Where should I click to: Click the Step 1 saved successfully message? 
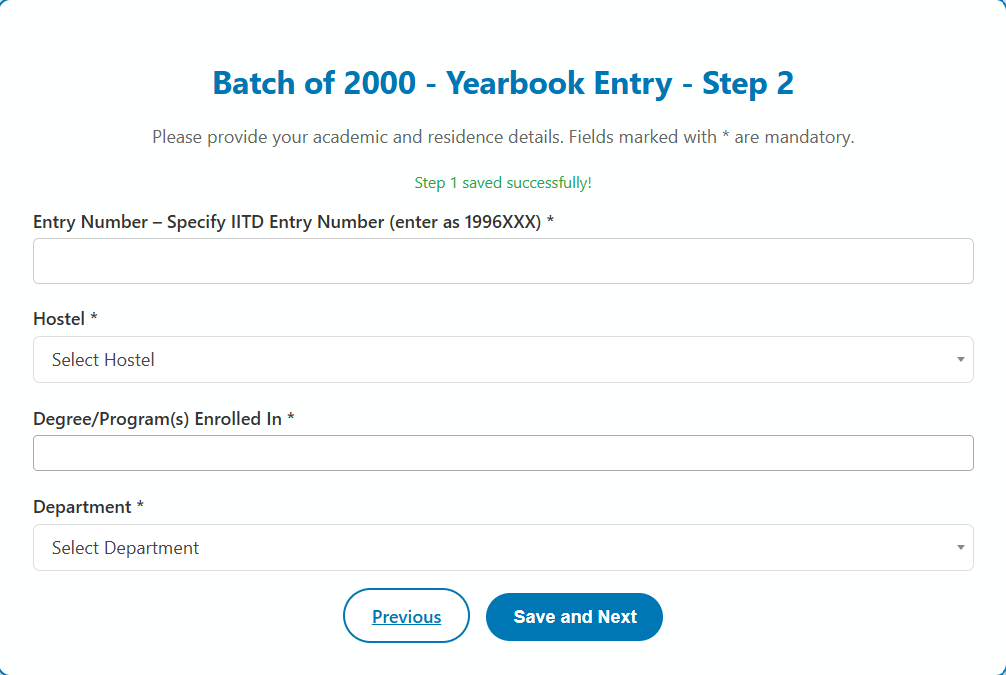click(503, 183)
